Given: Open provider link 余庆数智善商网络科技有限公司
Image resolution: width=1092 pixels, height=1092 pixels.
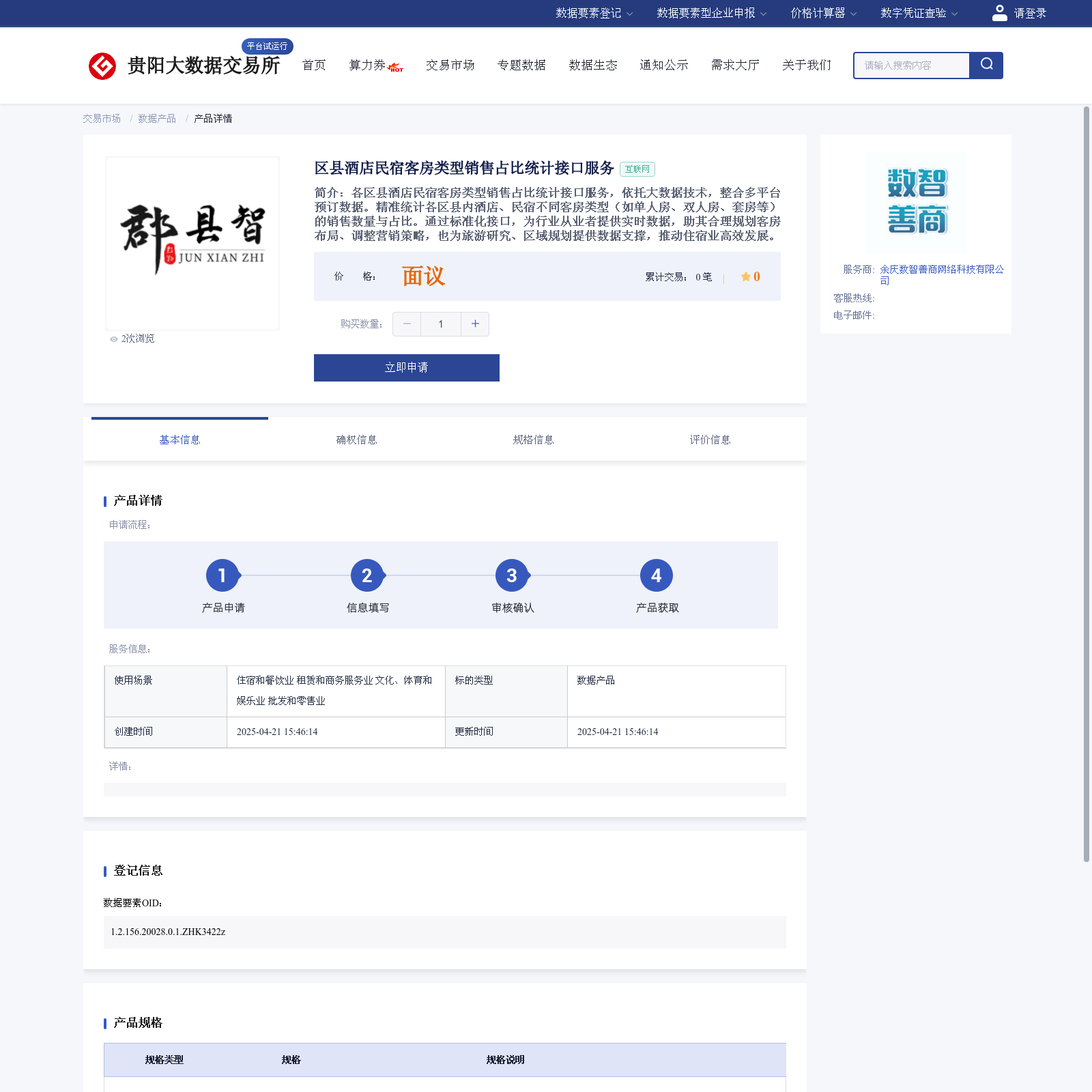Looking at the screenshot, I should pos(942,275).
